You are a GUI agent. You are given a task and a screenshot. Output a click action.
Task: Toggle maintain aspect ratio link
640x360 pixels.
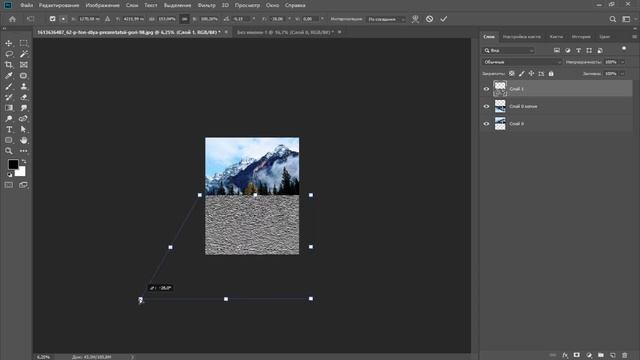184,19
